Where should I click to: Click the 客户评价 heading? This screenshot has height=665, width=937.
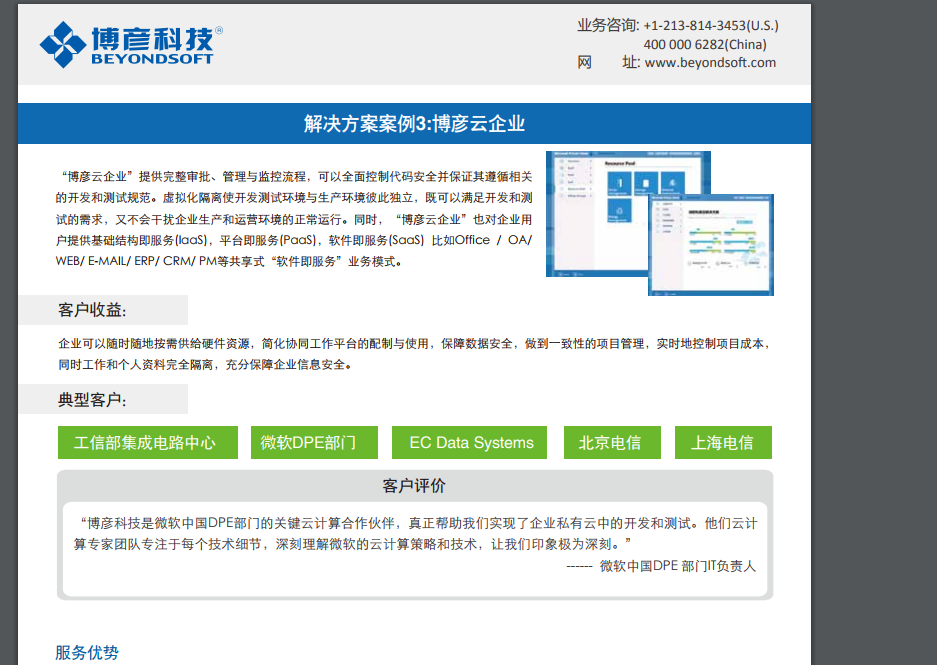pyautogui.click(x=414, y=486)
